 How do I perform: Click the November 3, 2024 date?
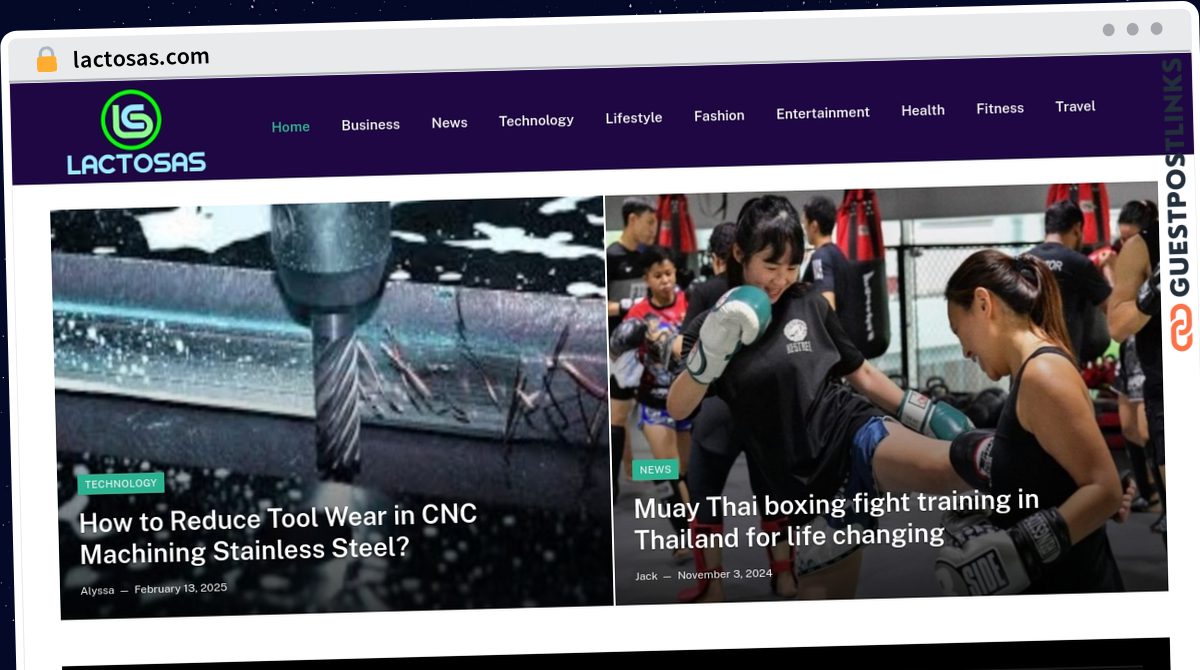(725, 574)
